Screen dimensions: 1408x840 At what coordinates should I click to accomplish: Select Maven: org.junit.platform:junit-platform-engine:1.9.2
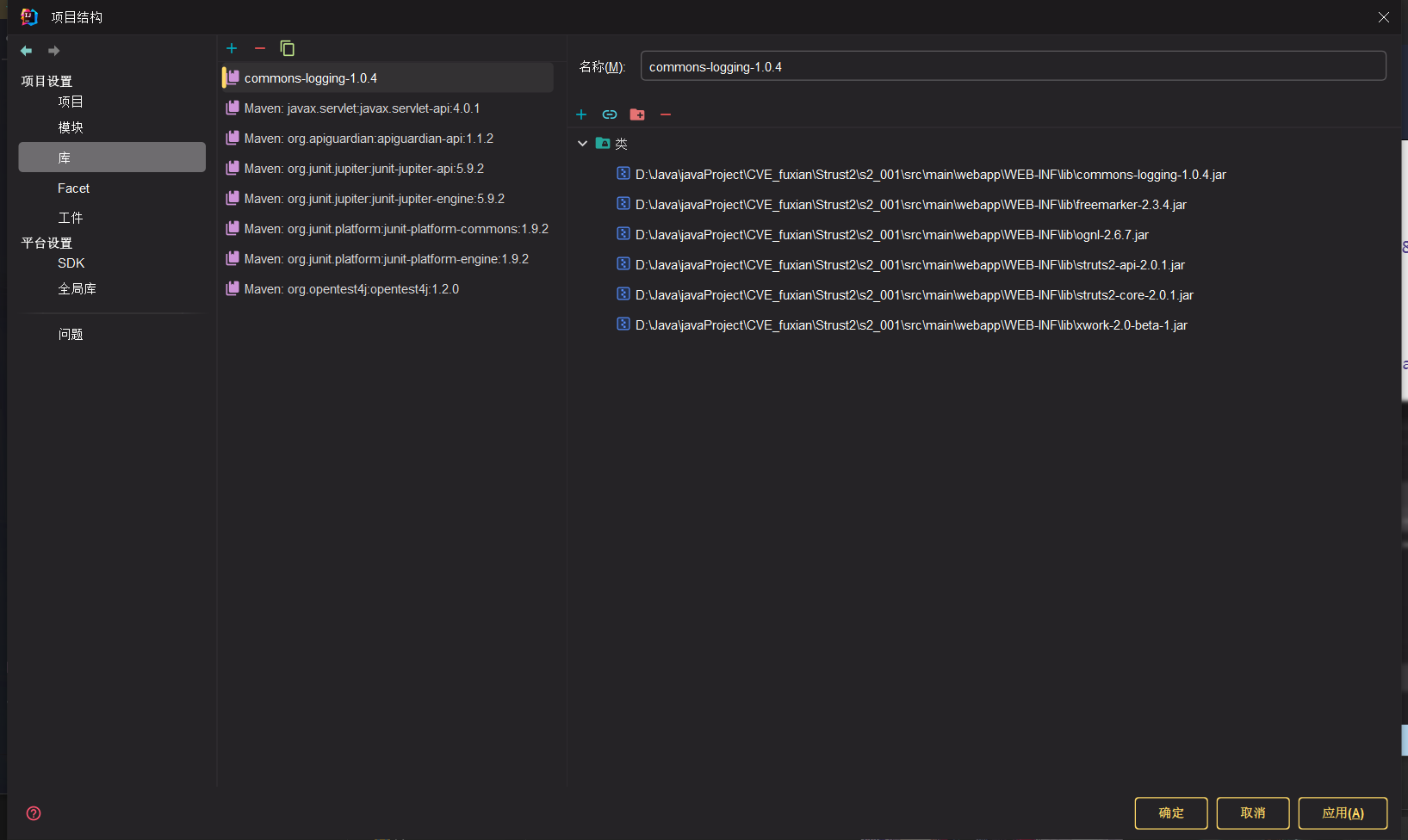point(388,258)
